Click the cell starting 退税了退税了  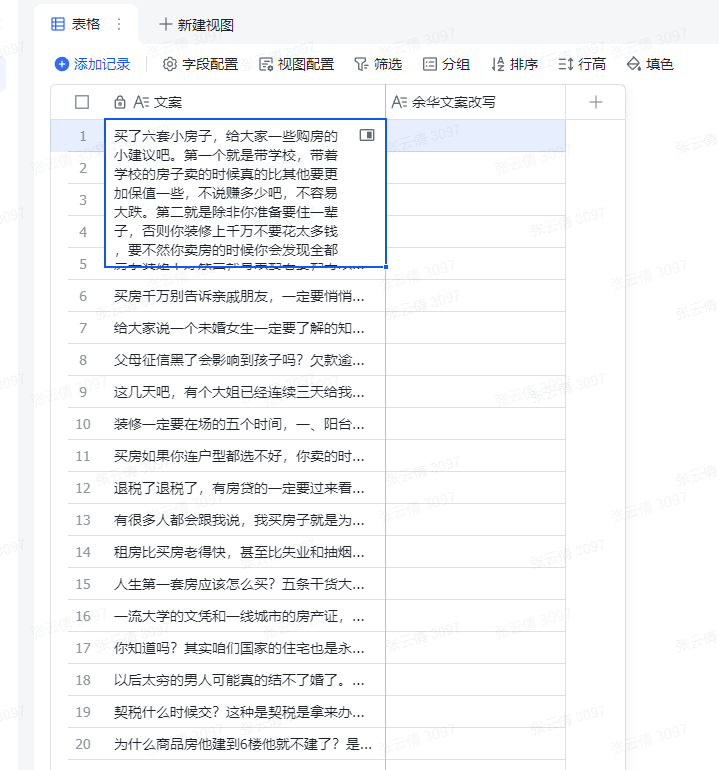coord(245,488)
